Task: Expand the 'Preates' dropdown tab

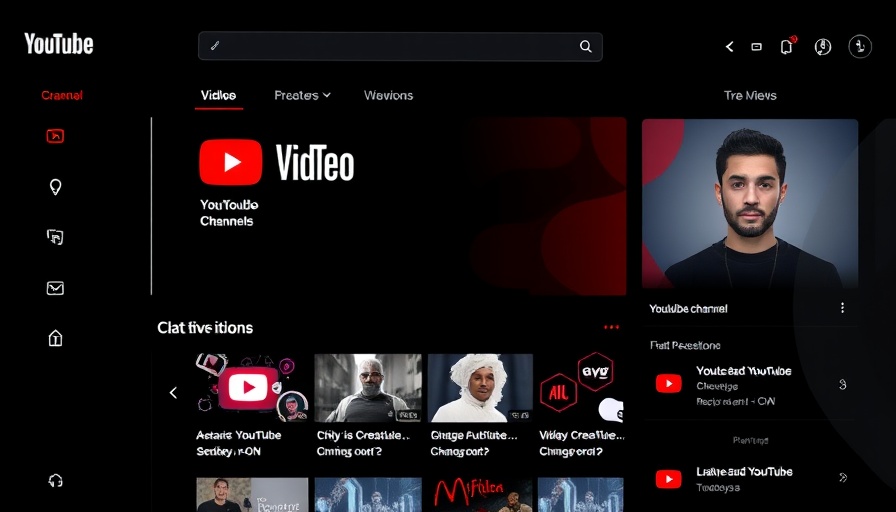Action: pyautogui.click(x=302, y=95)
